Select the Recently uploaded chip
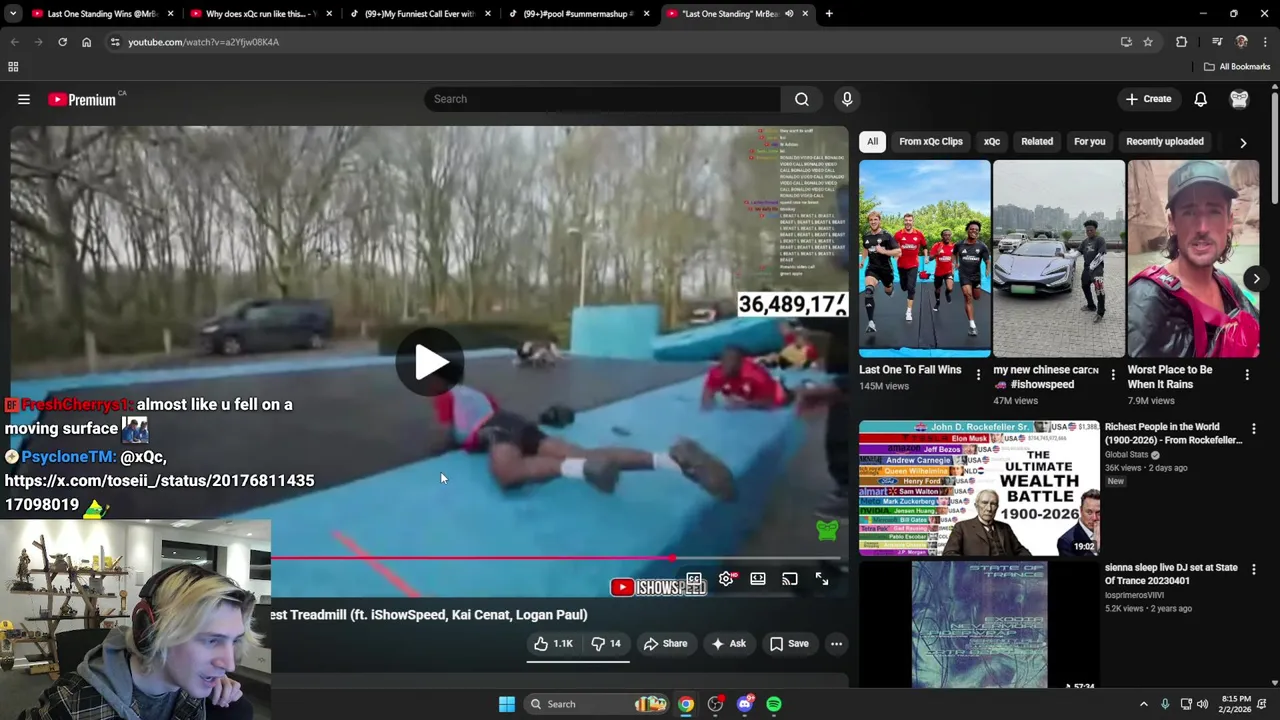 pos(1165,141)
